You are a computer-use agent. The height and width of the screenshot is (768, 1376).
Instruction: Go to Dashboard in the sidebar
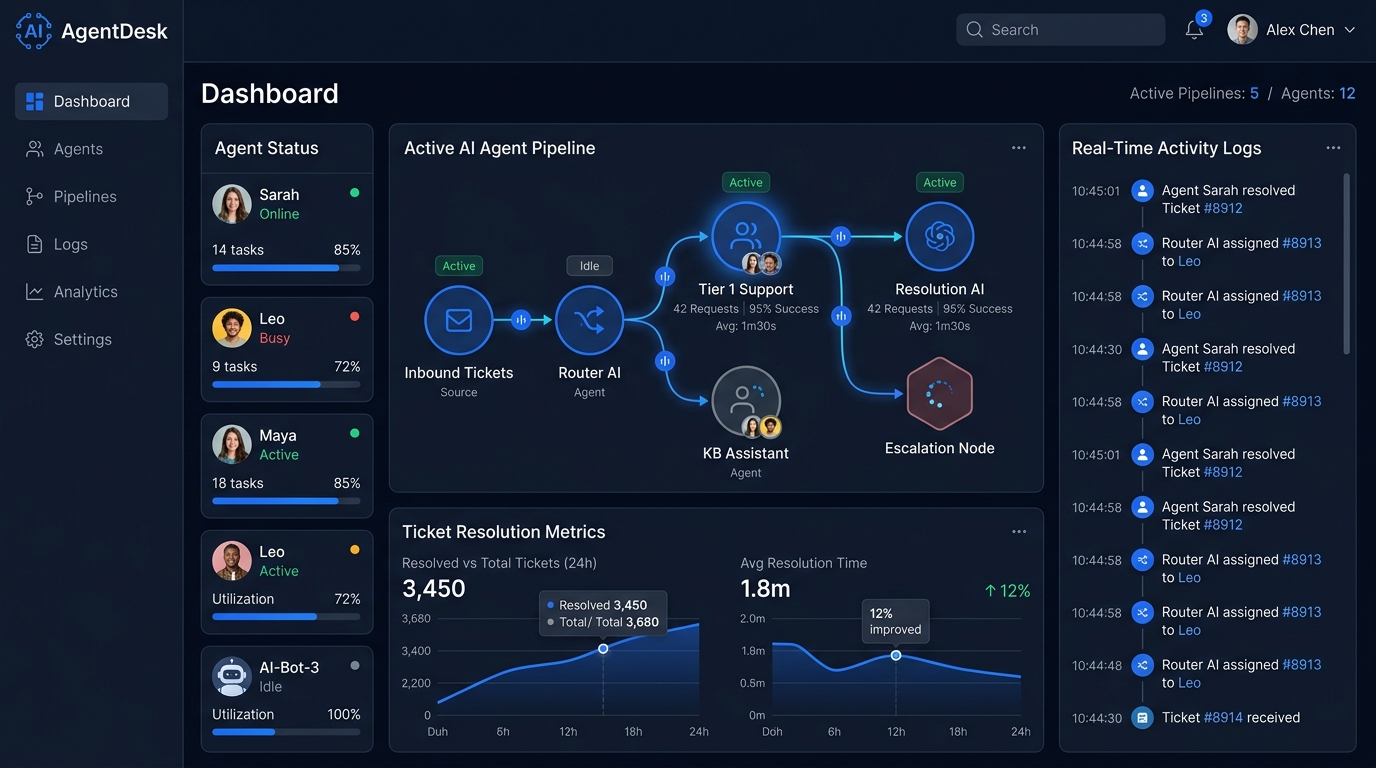click(x=91, y=101)
